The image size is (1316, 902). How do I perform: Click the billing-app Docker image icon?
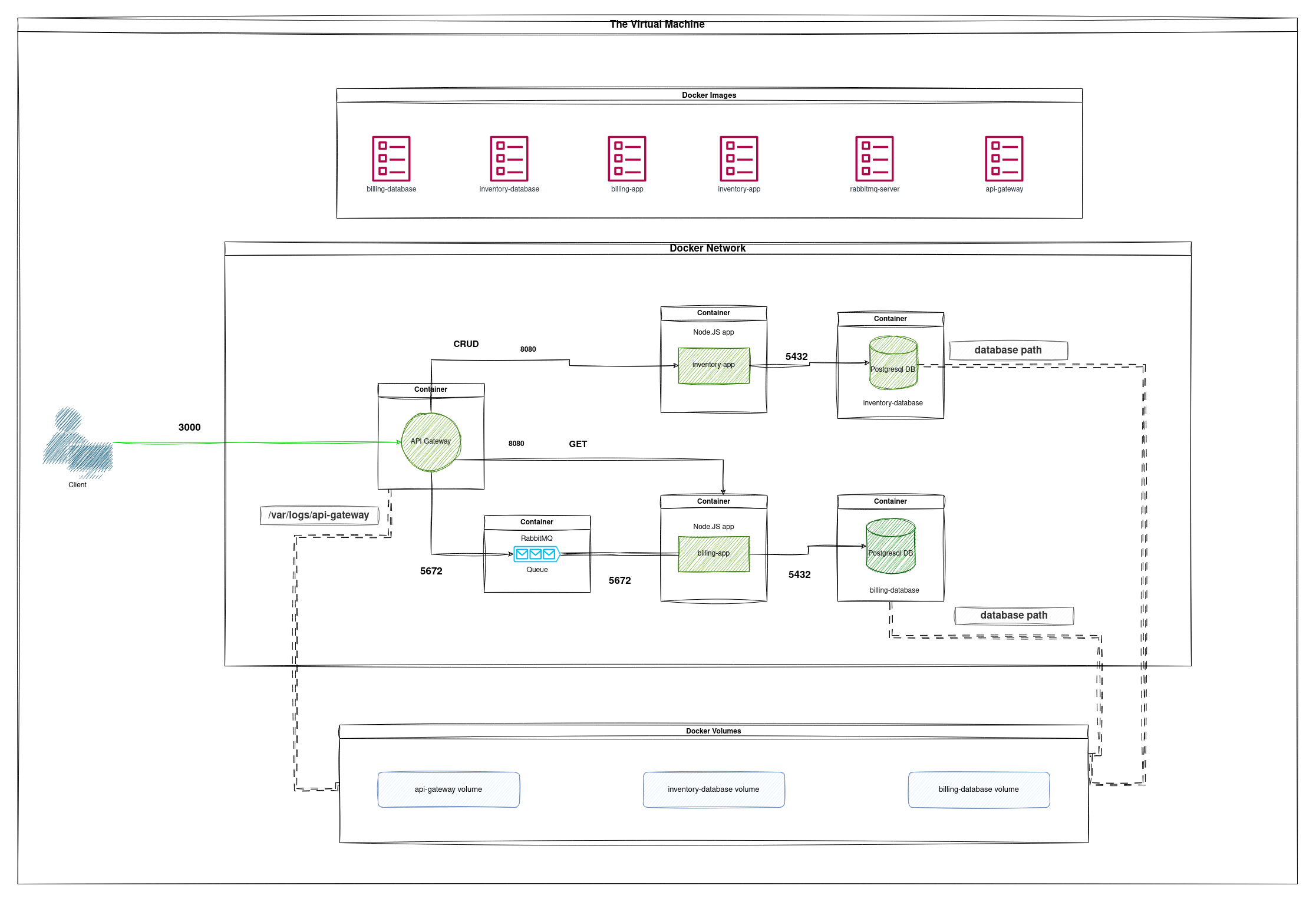pos(626,158)
